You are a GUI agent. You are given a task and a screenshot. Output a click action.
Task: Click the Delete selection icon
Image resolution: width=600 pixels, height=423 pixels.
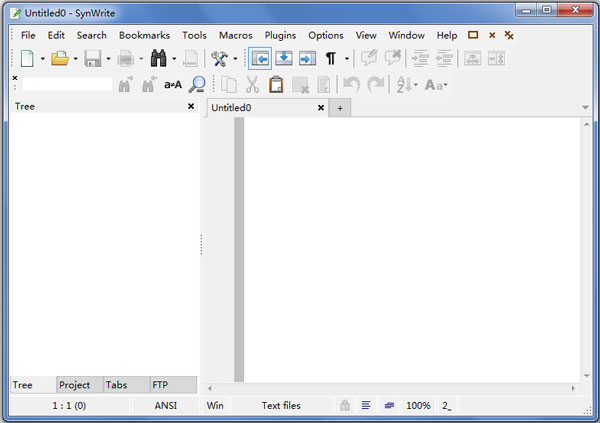[x=300, y=85]
